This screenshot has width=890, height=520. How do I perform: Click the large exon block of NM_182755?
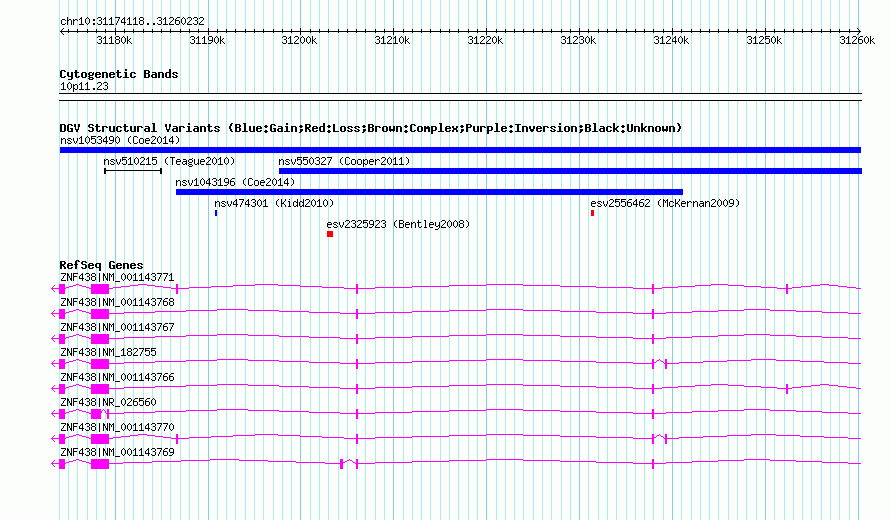click(100, 364)
